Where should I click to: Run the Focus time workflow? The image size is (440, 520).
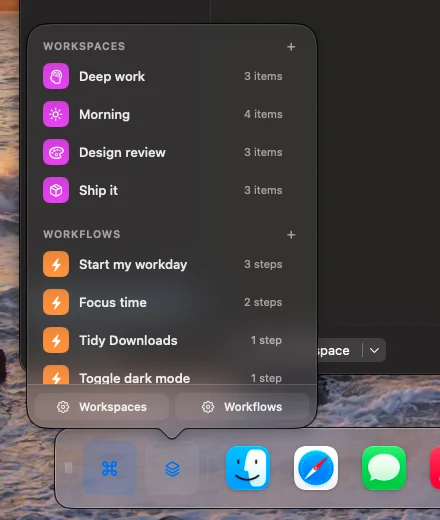click(x=172, y=302)
